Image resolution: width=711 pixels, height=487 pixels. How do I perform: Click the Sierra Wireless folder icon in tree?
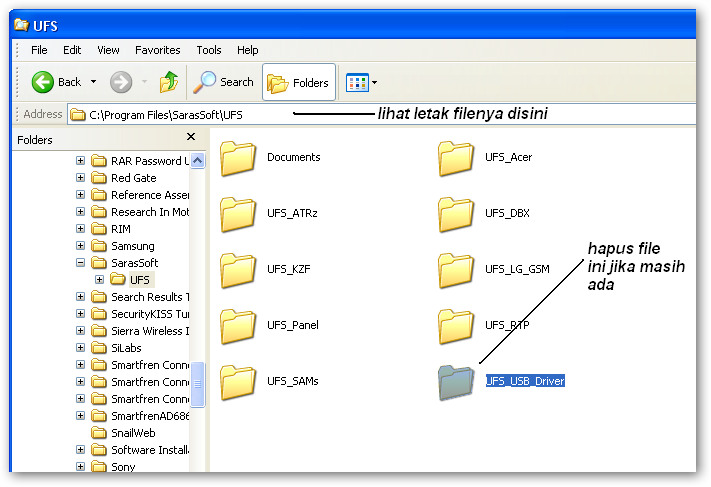[x=98, y=331]
